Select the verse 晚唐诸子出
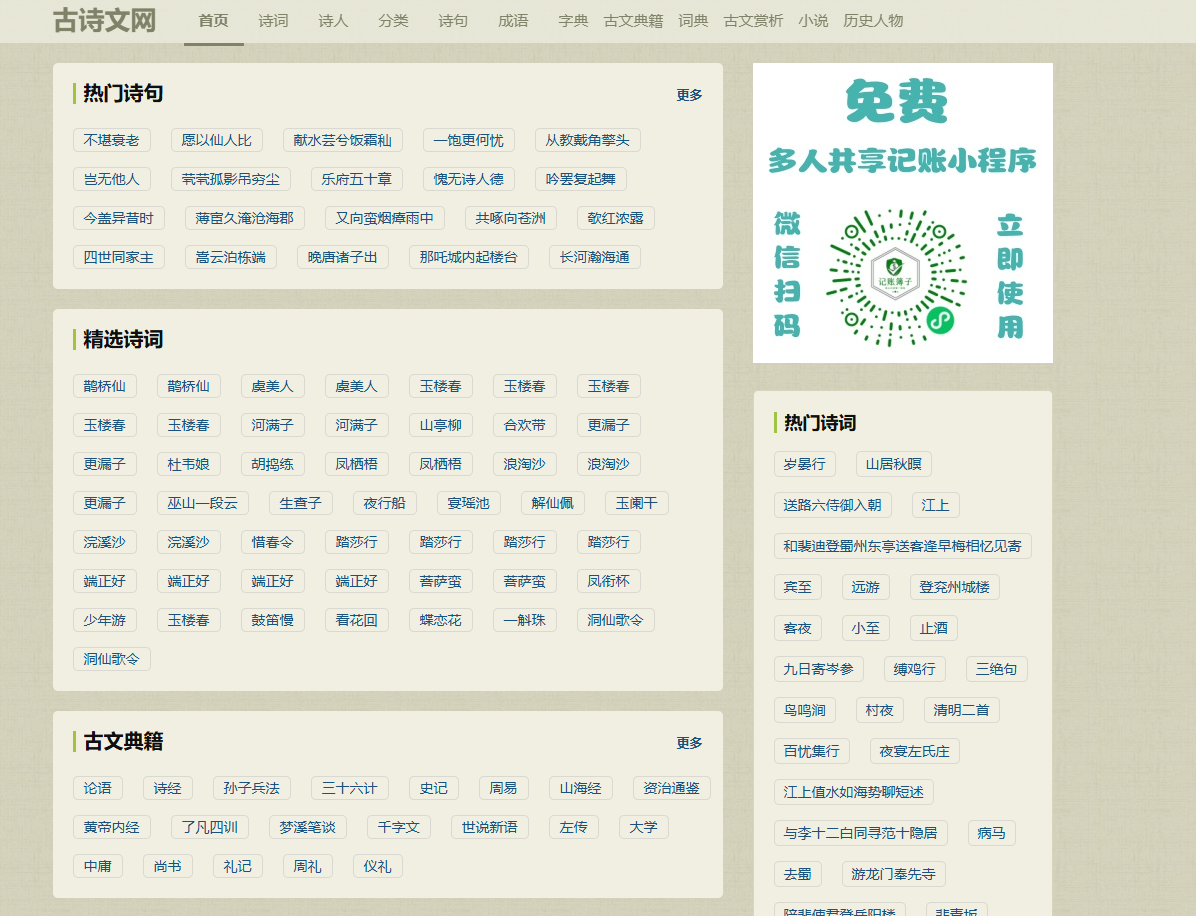Viewport: 1196px width, 916px height. click(342, 257)
